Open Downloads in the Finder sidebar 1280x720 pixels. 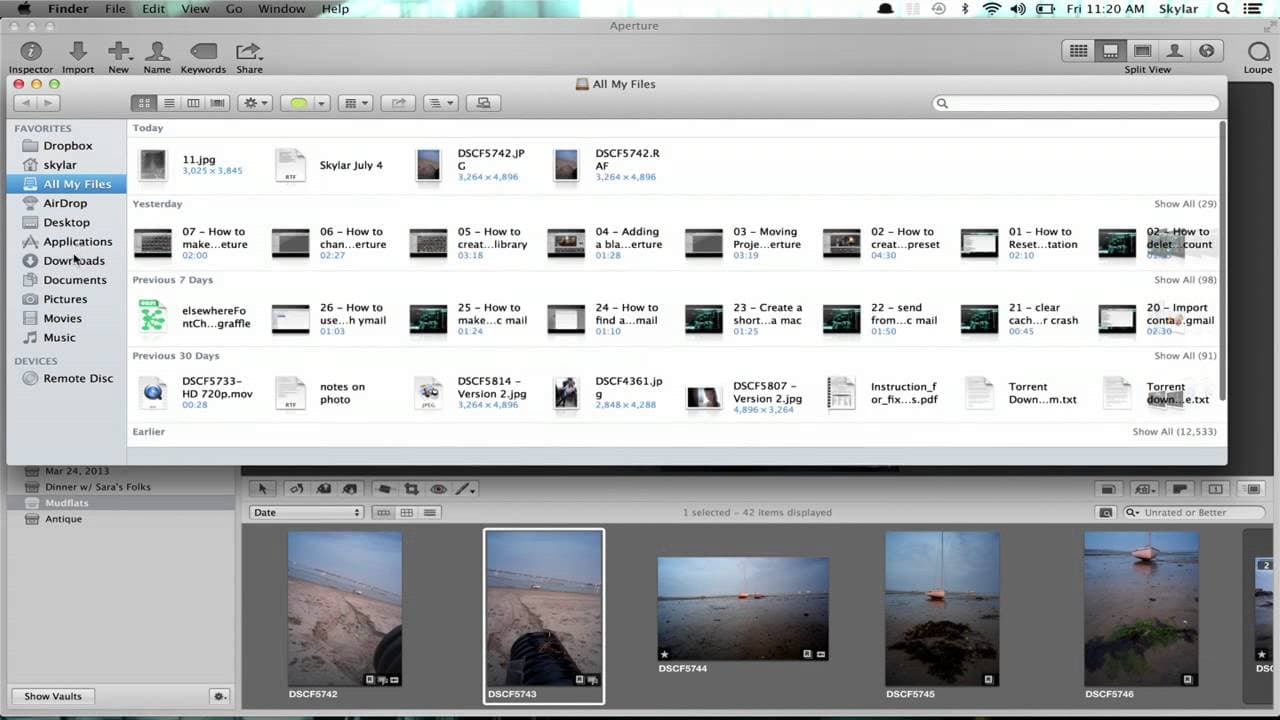[x=73, y=261]
